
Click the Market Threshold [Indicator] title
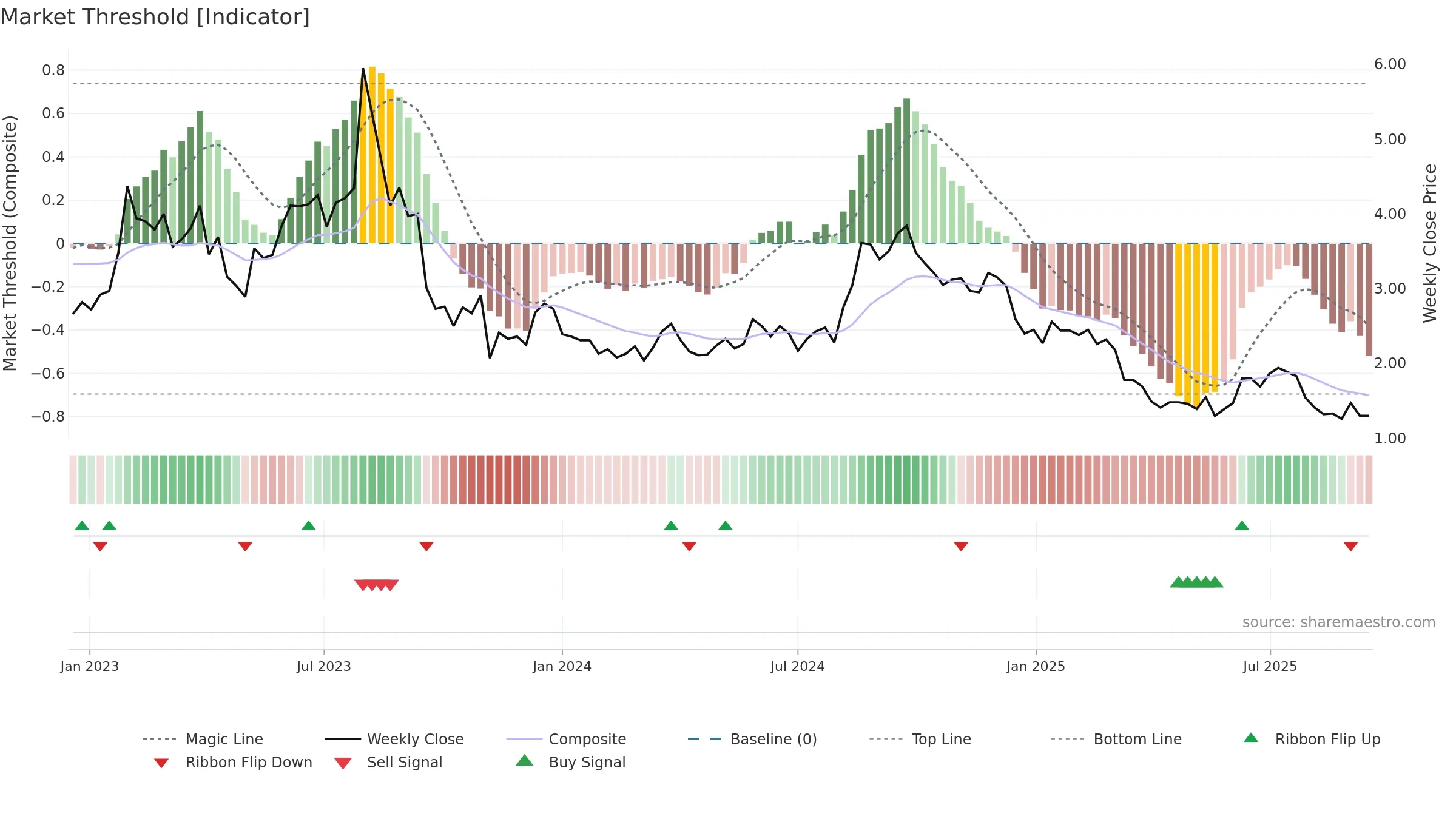tap(155, 17)
